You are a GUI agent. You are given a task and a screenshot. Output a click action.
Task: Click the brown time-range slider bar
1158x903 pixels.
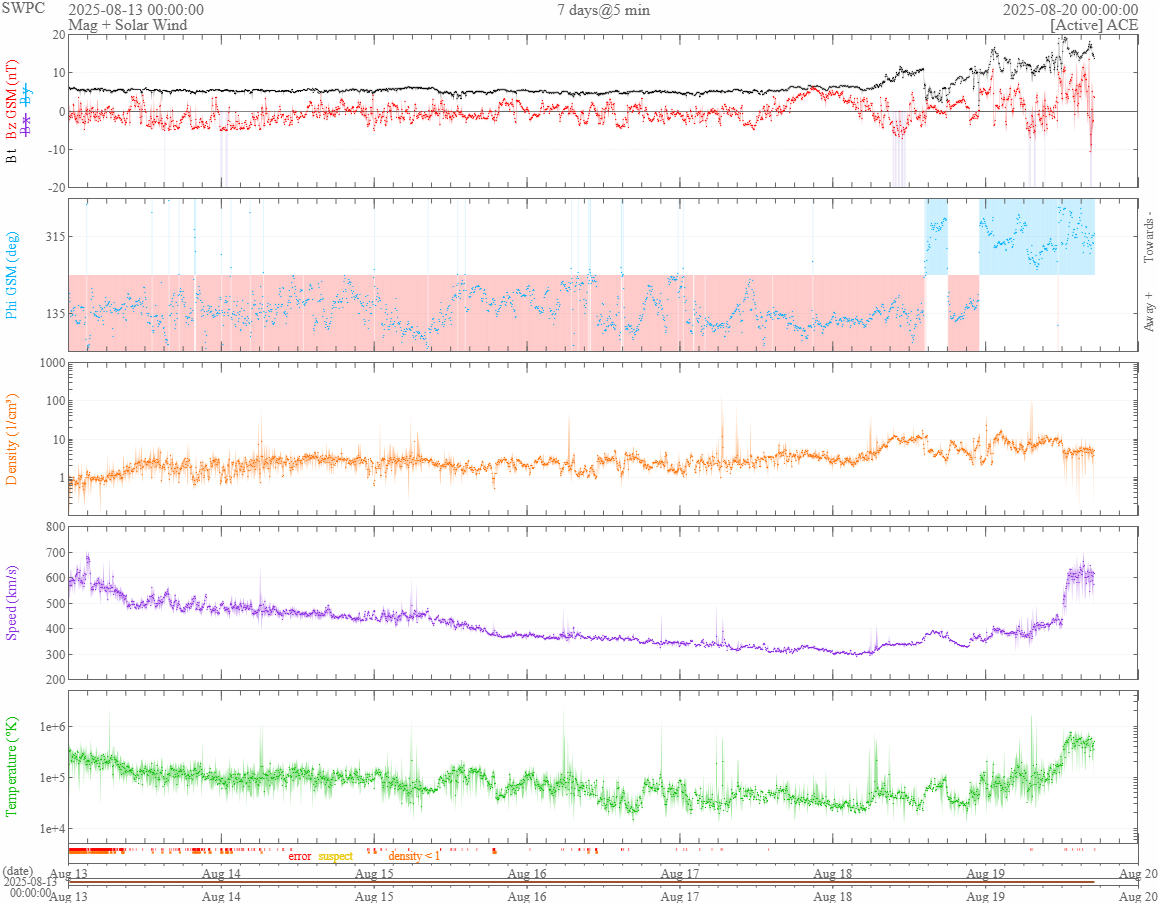click(x=581, y=882)
